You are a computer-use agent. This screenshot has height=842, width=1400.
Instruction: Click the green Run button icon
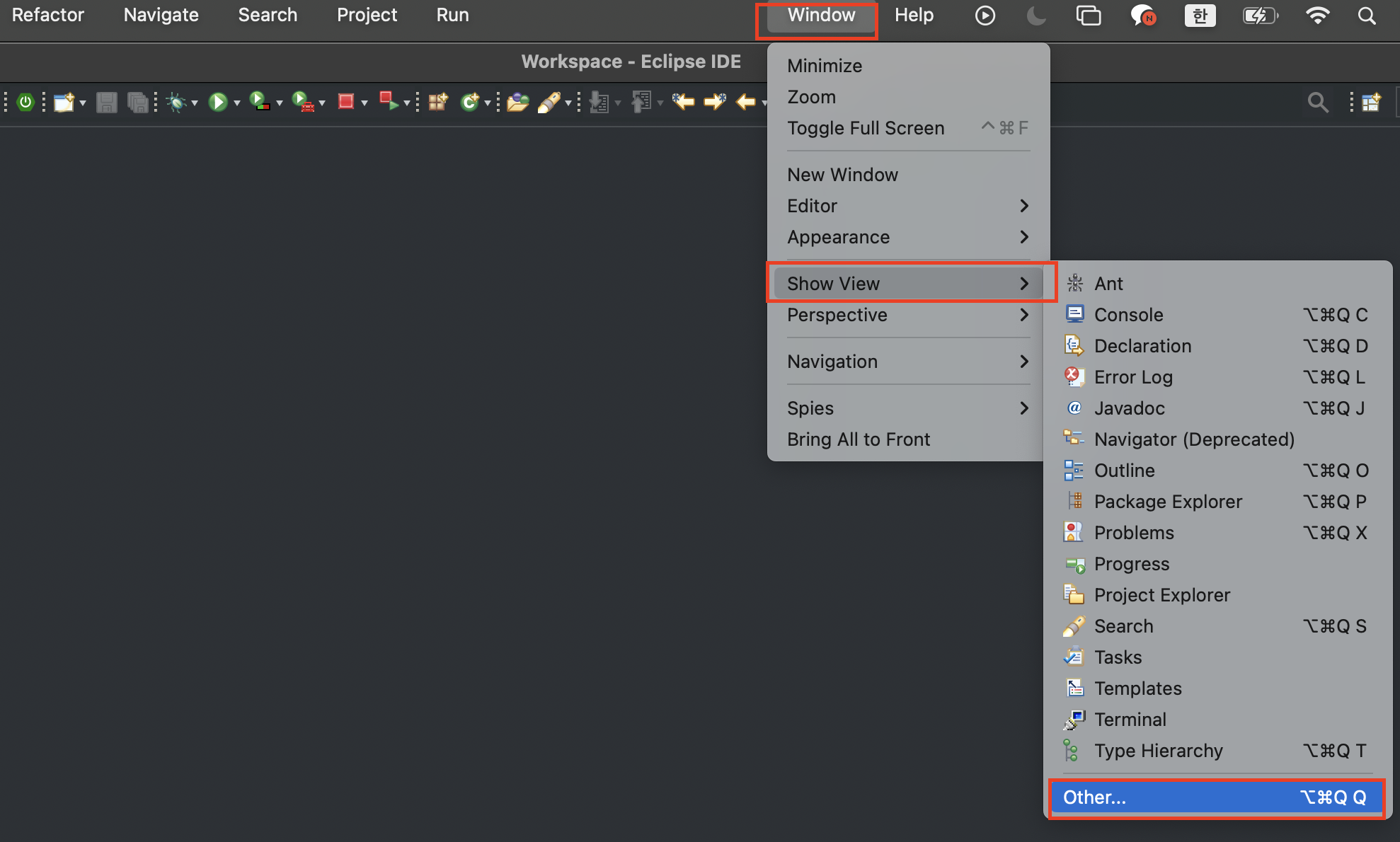[x=218, y=103]
